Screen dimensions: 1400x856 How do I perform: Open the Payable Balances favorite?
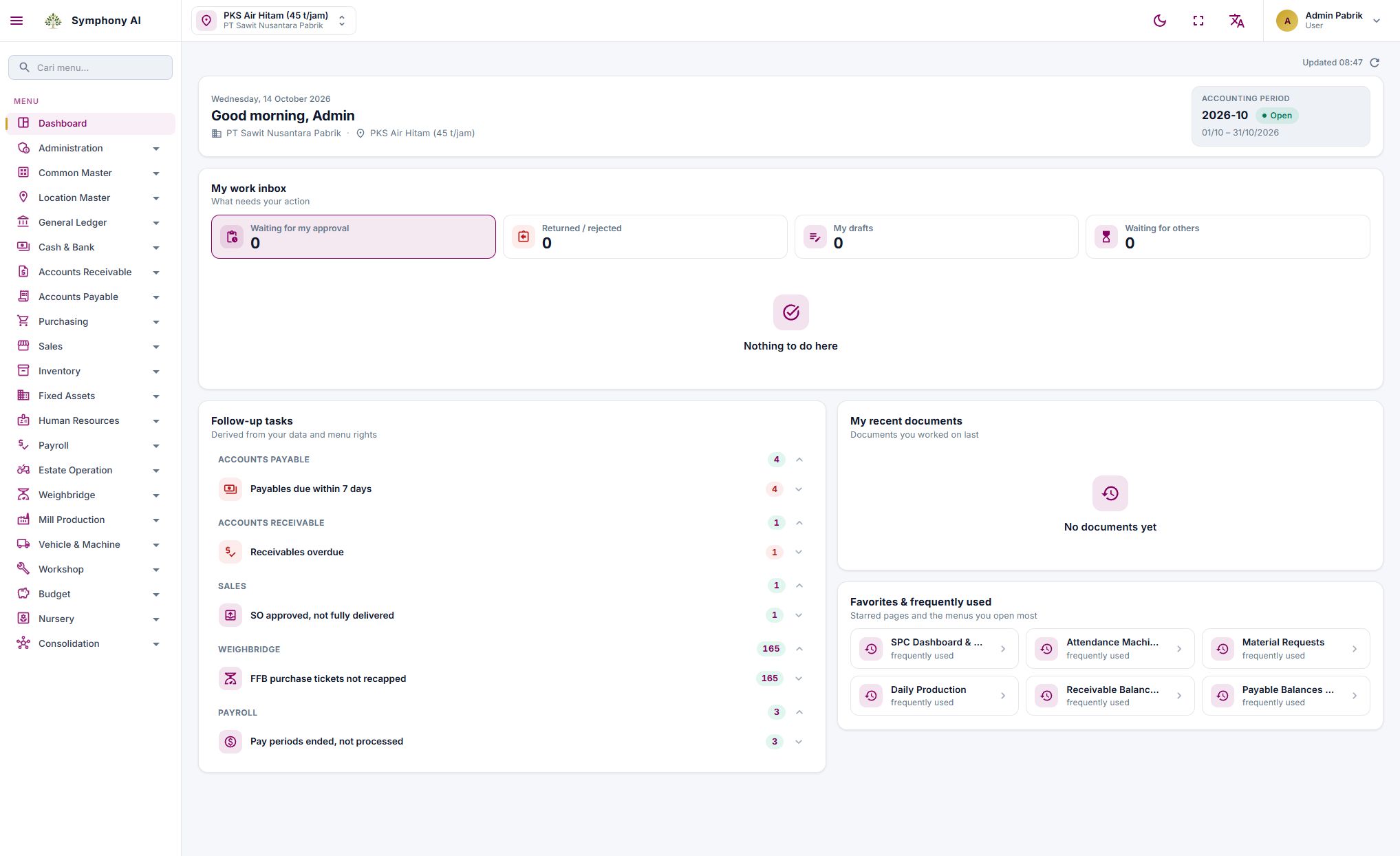pos(1286,696)
